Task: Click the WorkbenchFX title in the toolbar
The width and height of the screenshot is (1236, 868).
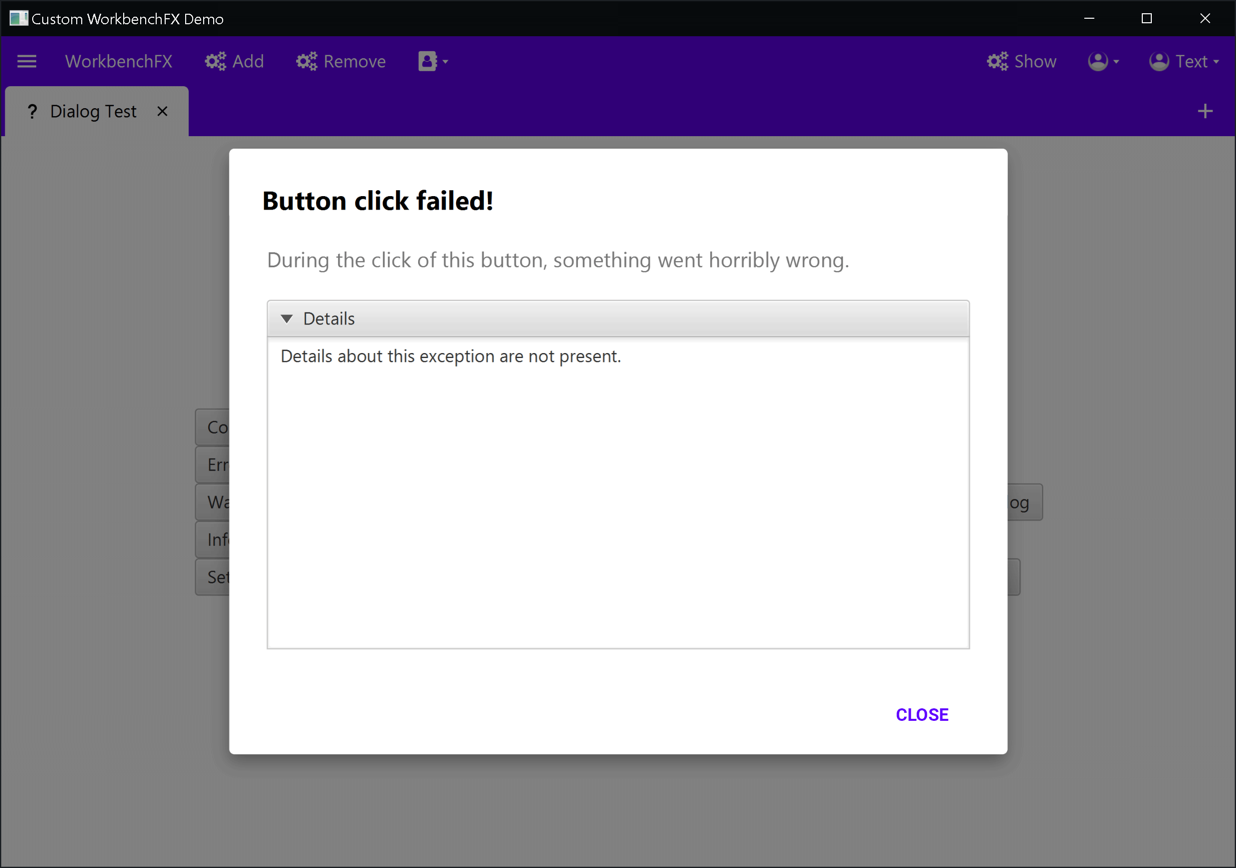Action: pyautogui.click(x=119, y=61)
